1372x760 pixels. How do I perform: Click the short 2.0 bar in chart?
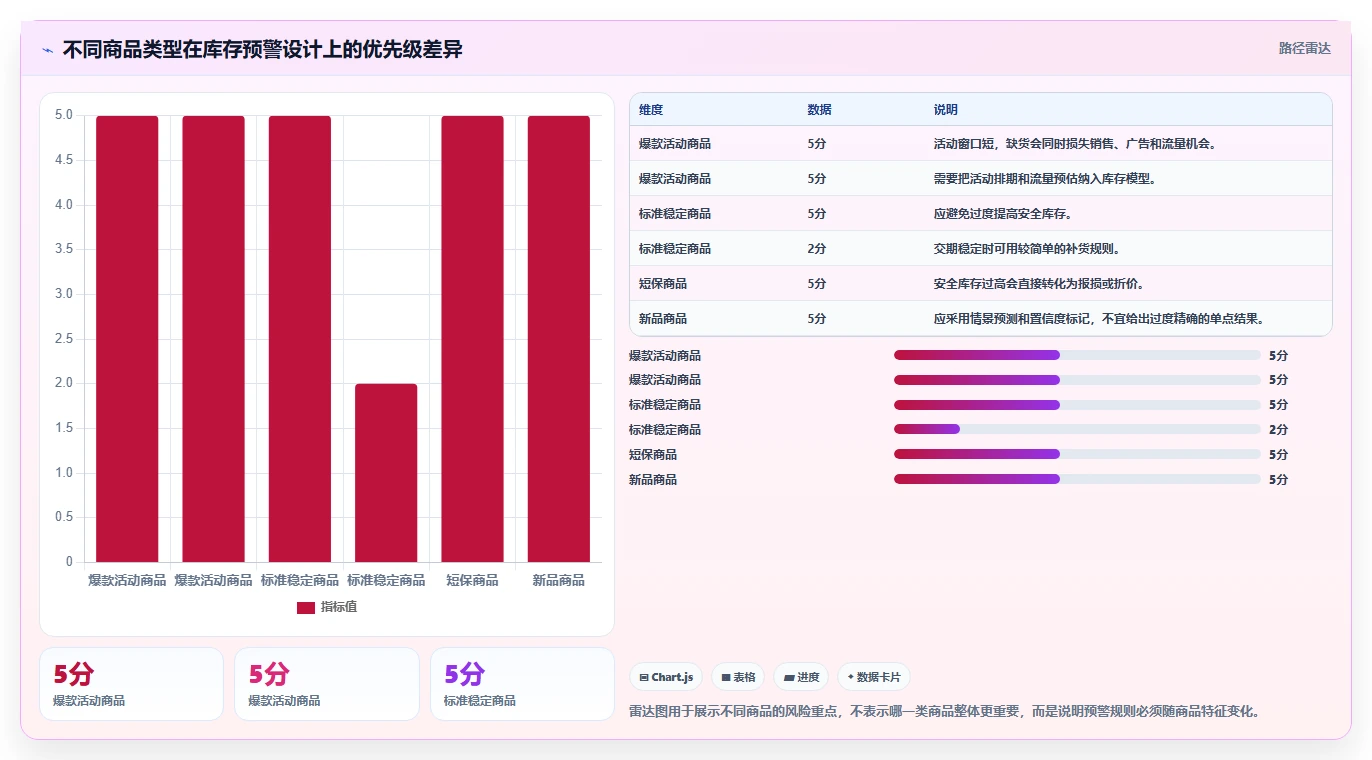[x=386, y=473]
